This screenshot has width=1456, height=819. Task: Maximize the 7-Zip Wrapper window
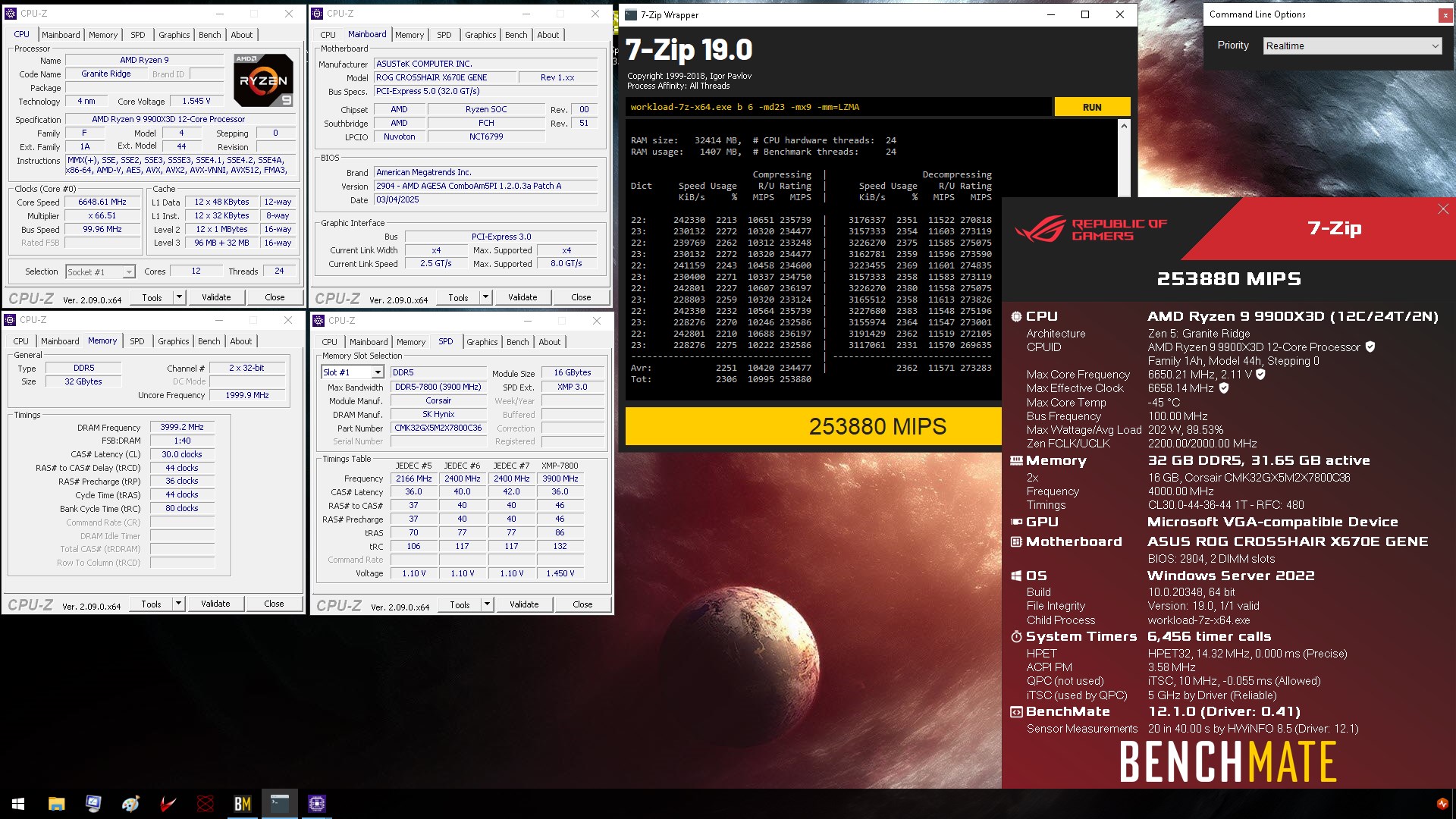tap(1085, 14)
